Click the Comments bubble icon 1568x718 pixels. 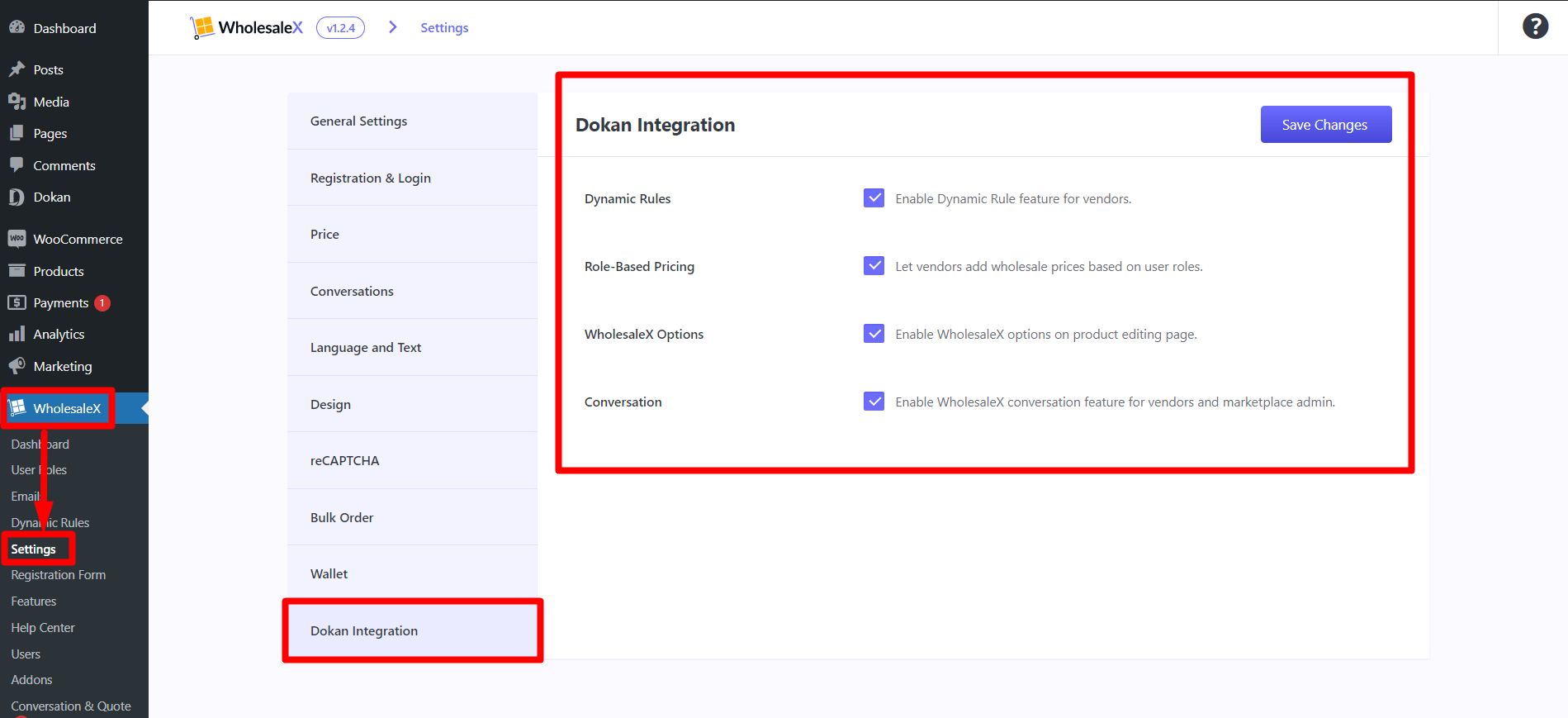pyautogui.click(x=17, y=165)
